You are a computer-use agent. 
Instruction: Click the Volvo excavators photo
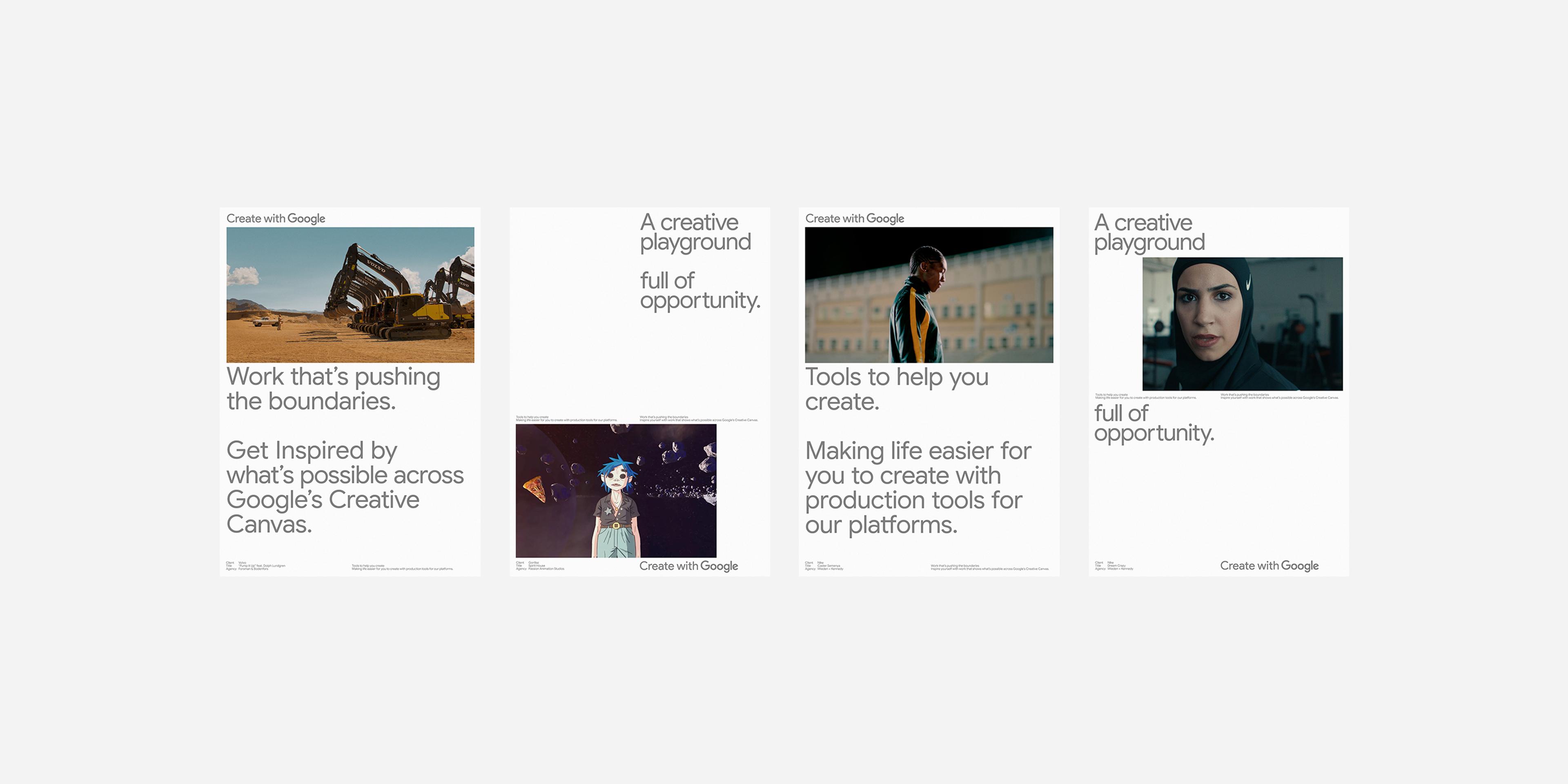click(350, 294)
